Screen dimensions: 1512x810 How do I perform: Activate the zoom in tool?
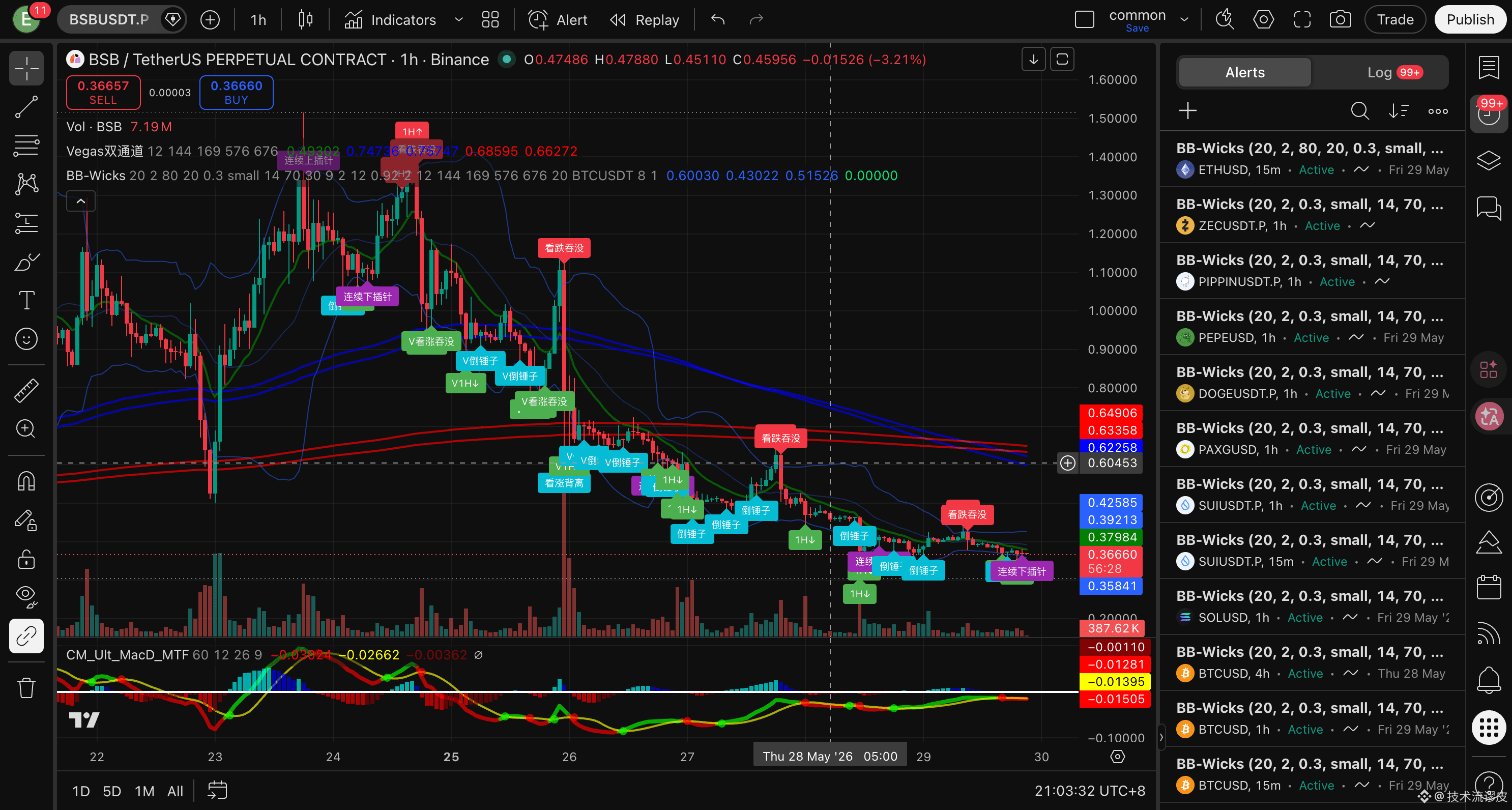[x=26, y=429]
